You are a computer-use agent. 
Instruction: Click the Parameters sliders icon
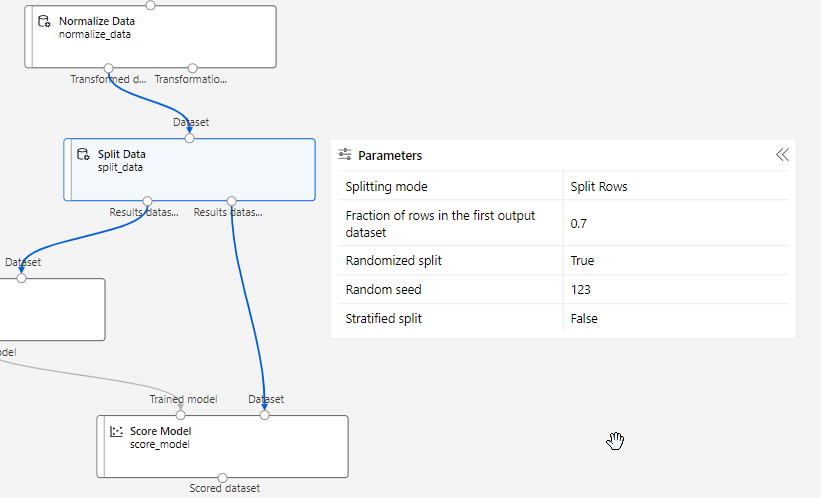pos(345,155)
